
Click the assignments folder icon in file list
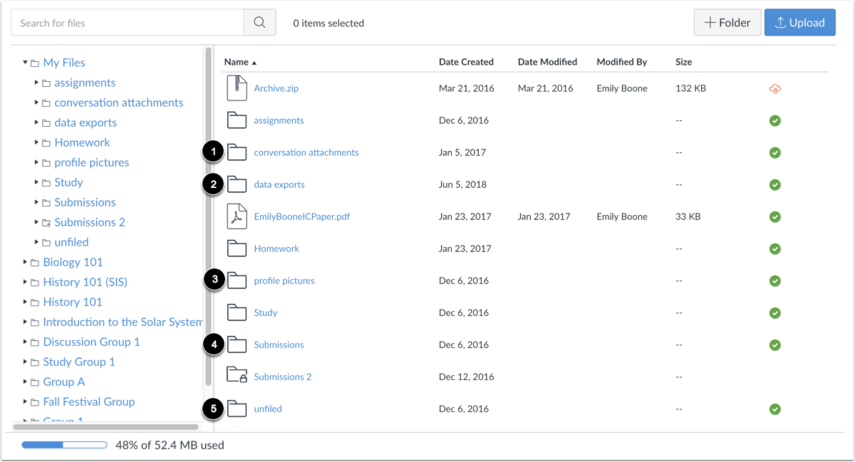pos(237,120)
